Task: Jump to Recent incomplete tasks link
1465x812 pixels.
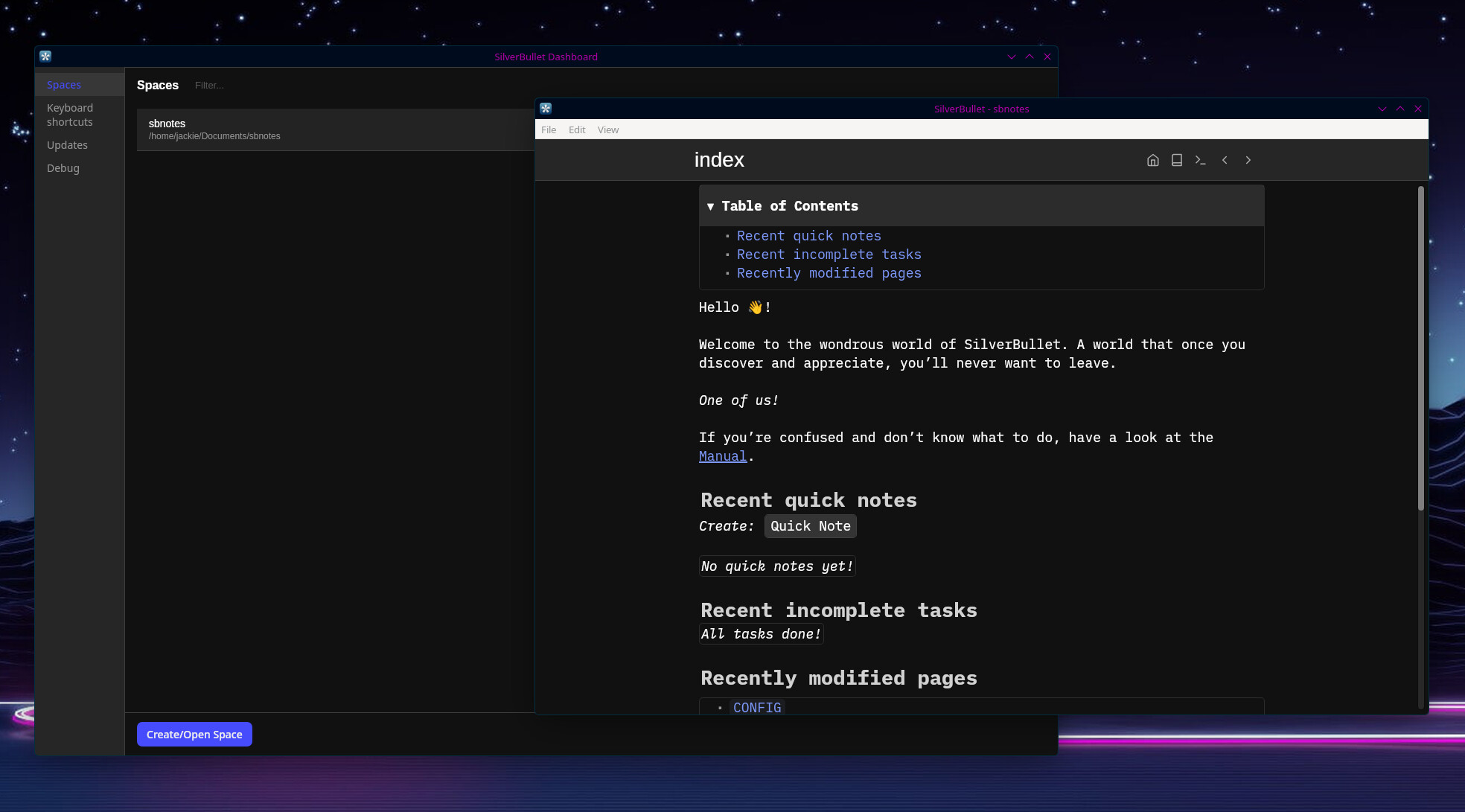Action: click(x=829, y=255)
